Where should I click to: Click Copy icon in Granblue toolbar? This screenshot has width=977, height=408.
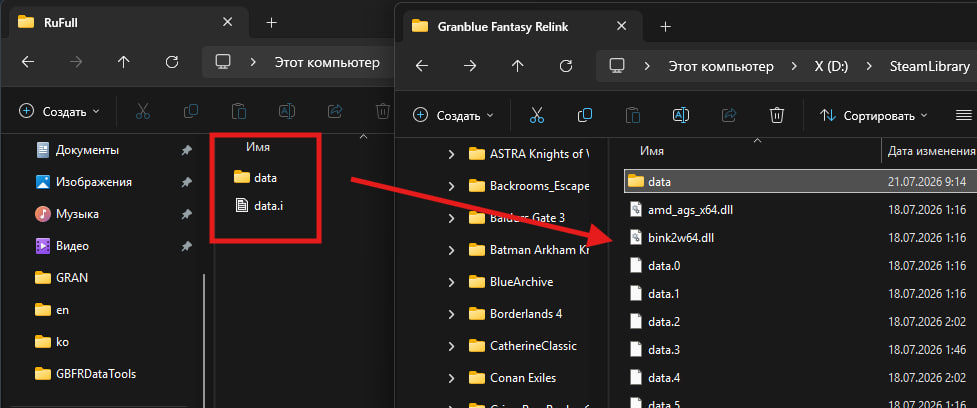[584, 115]
